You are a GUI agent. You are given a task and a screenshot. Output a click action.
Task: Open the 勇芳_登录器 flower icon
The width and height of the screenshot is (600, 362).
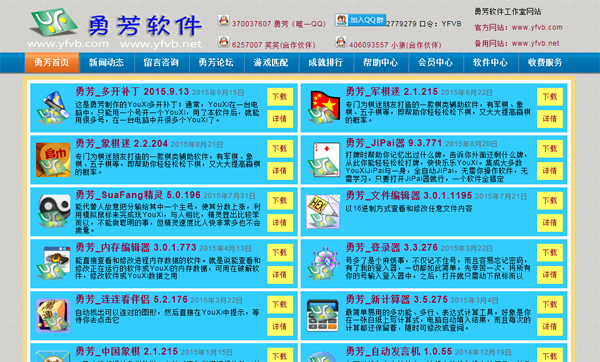pyautogui.click(x=324, y=263)
